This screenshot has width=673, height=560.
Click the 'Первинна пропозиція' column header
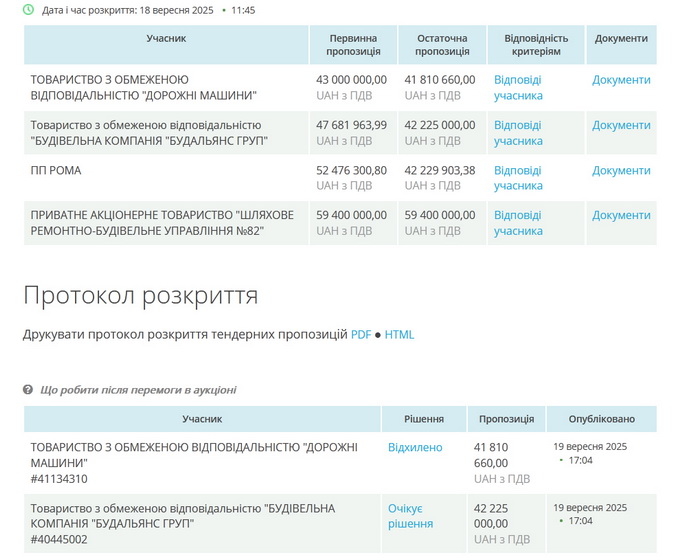[354, 45]
